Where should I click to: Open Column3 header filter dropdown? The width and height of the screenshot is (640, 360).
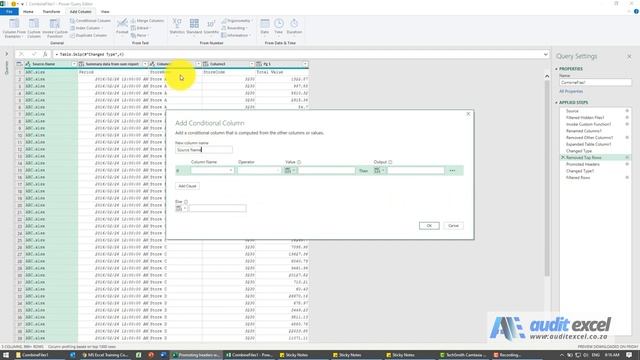[251, 64]
